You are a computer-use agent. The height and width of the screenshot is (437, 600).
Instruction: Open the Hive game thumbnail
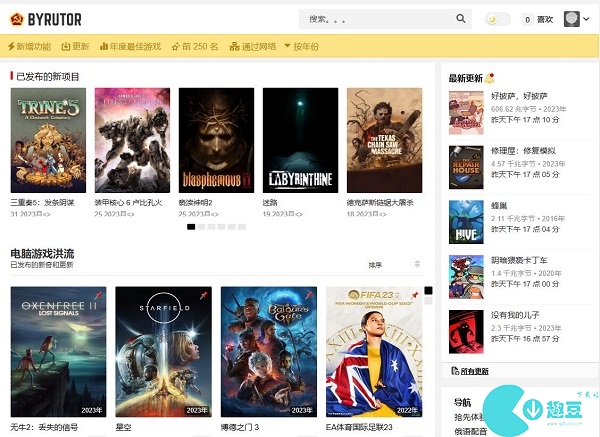[466, 222]
